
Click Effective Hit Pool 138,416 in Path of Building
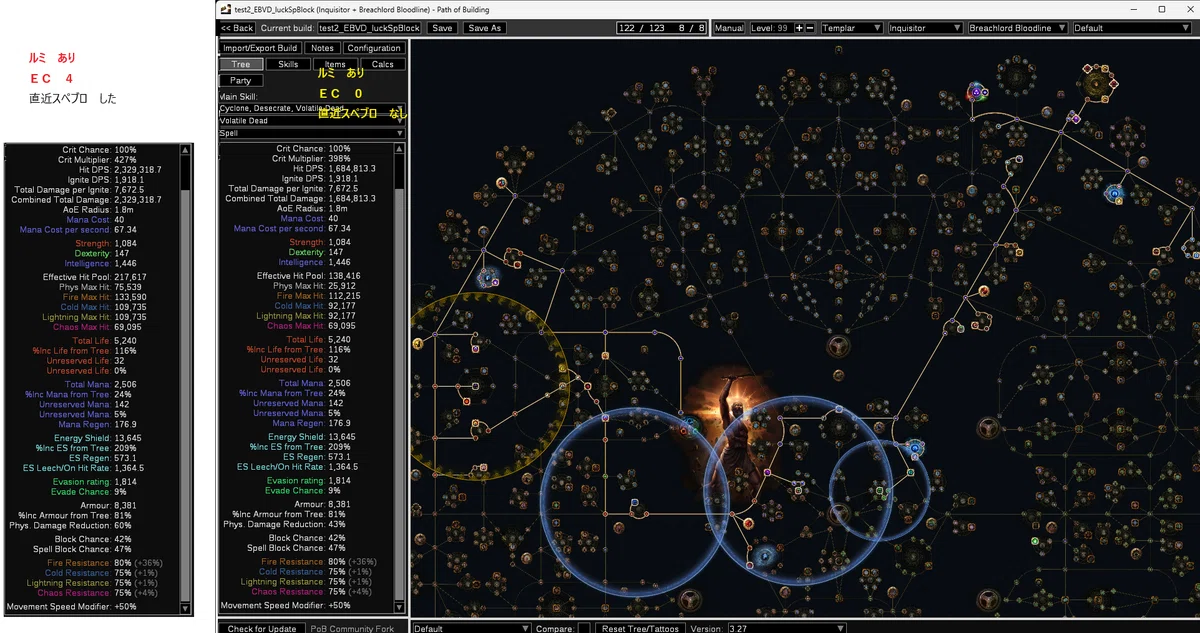point(308,275)
